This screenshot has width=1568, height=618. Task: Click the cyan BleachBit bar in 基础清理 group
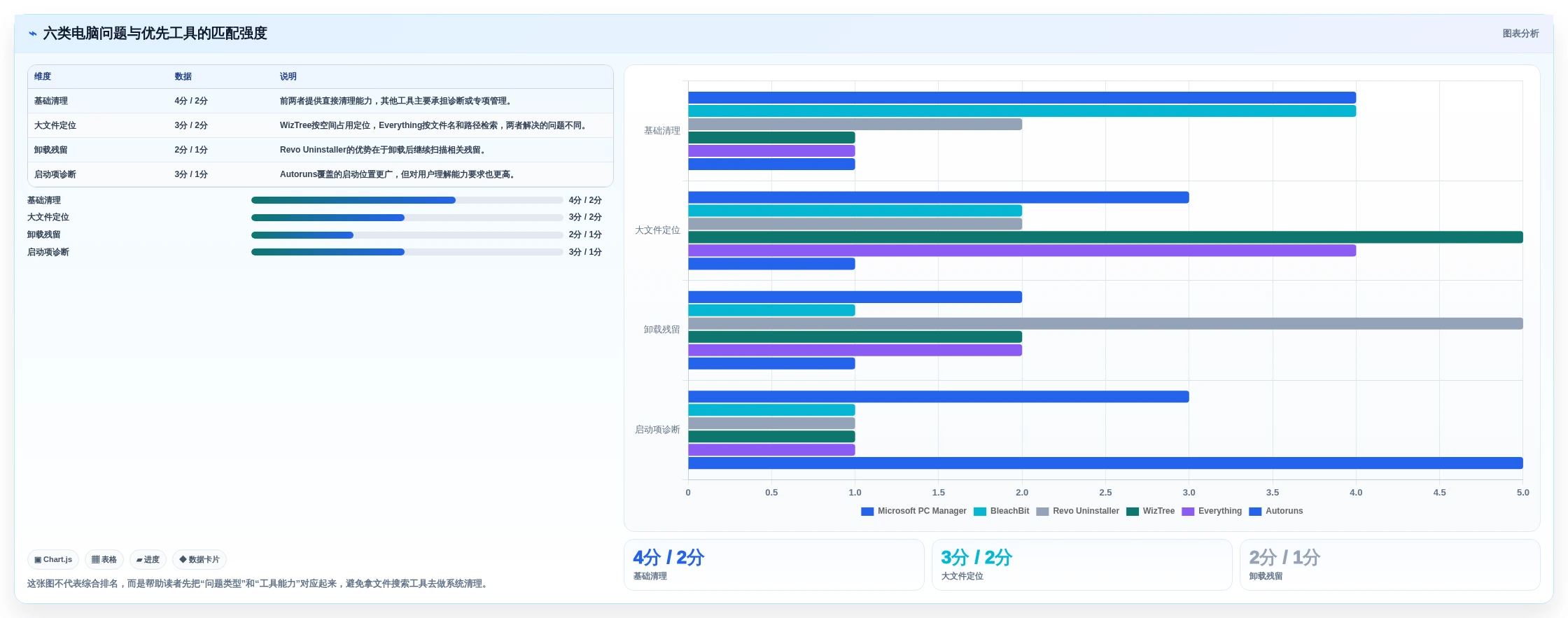coord(1022,111)
